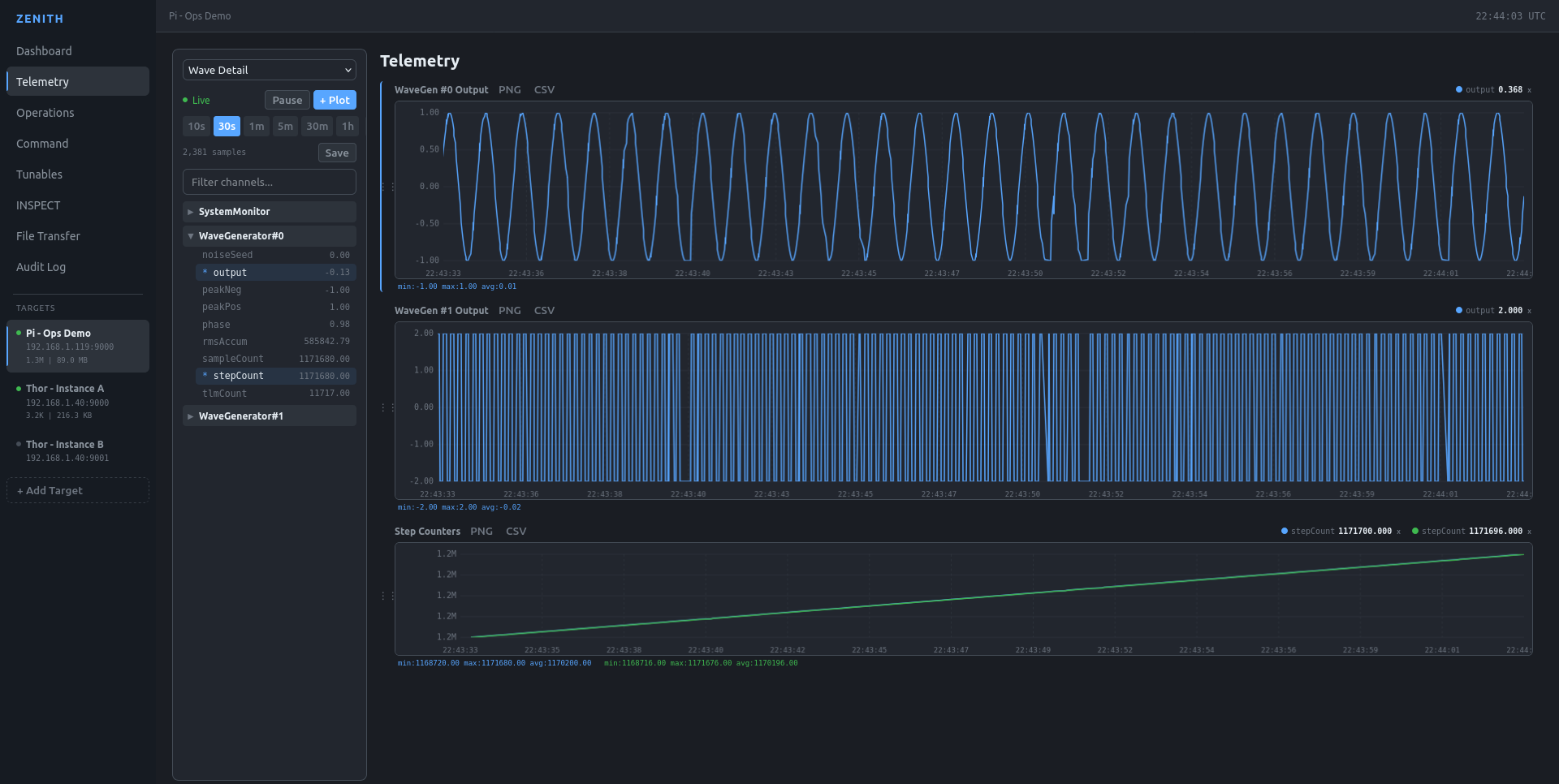
Task: Pause the live telemetry stream
Action: pyautogui.click(x=287, y=100)
